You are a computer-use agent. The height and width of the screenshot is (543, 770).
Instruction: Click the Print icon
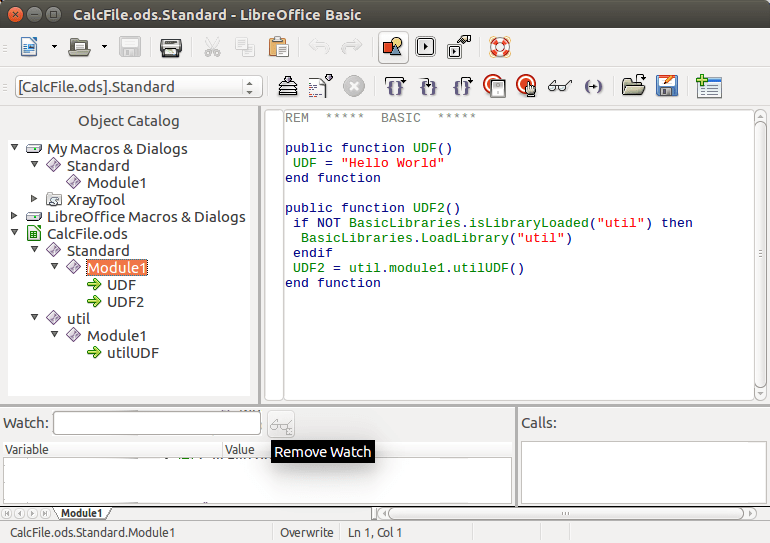[170, 47]
